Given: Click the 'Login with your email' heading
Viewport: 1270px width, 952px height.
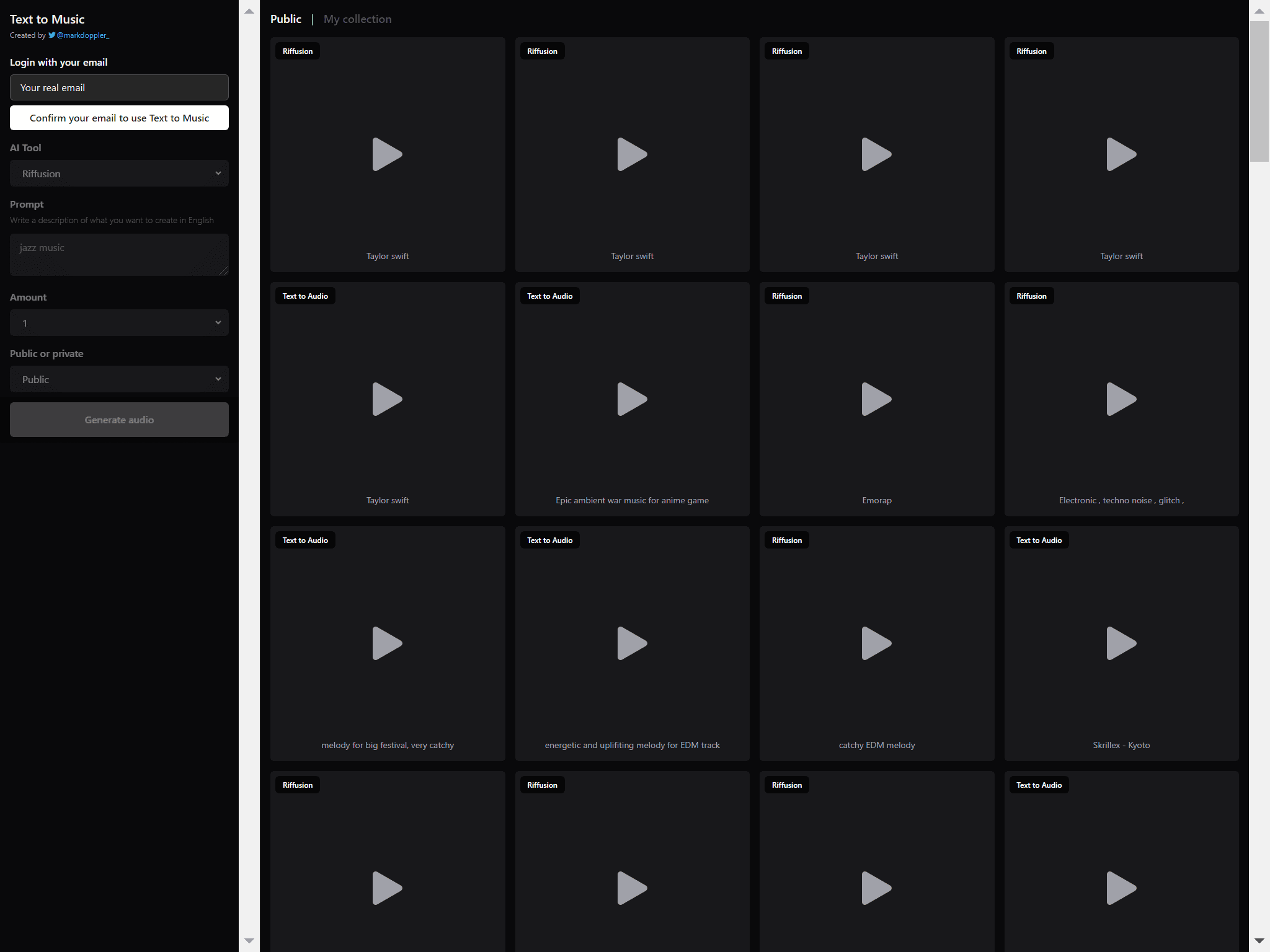Looking at the screenshot, I should click(58, 62).
